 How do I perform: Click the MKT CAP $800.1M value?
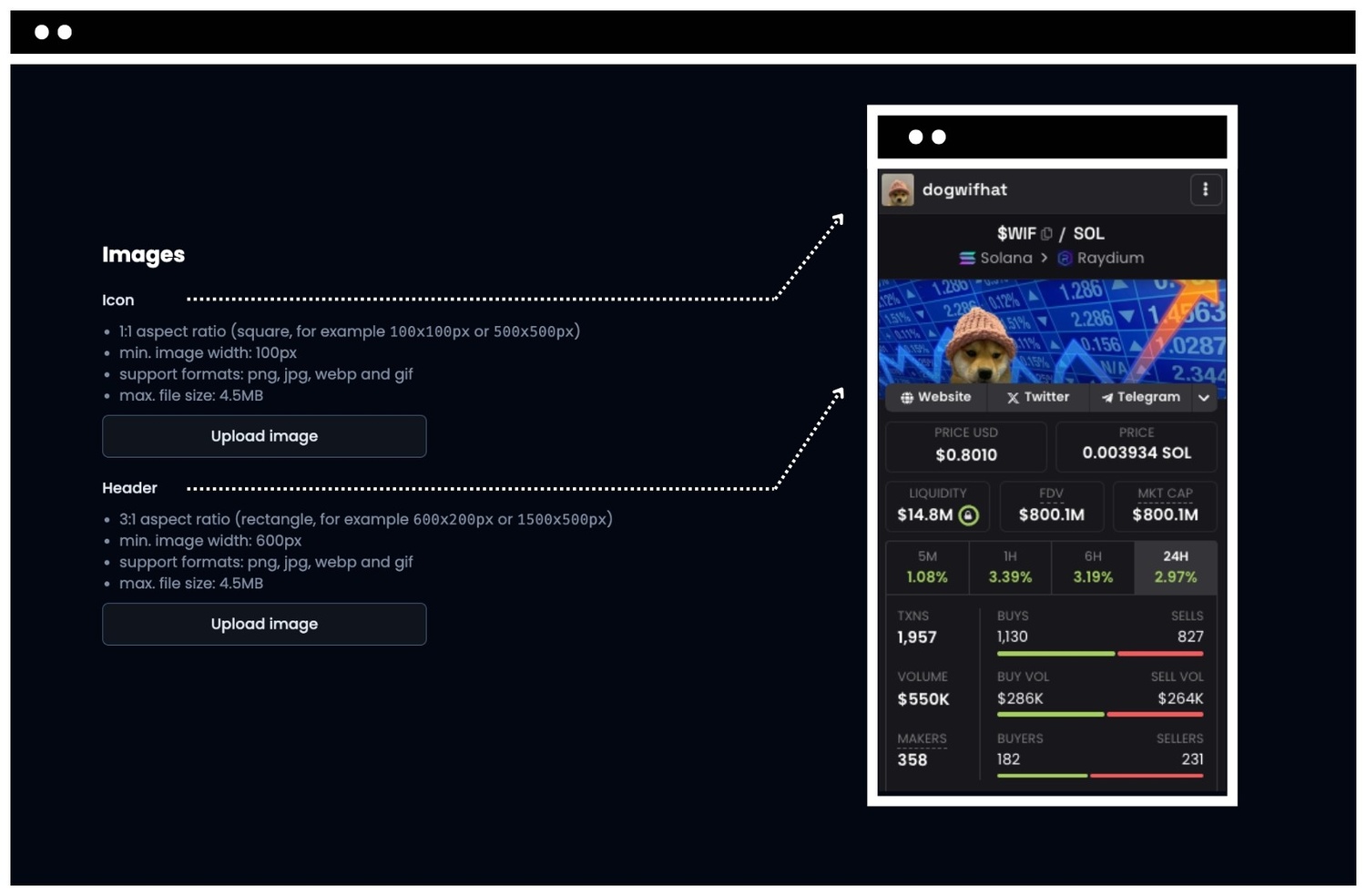pos(1166,514)
